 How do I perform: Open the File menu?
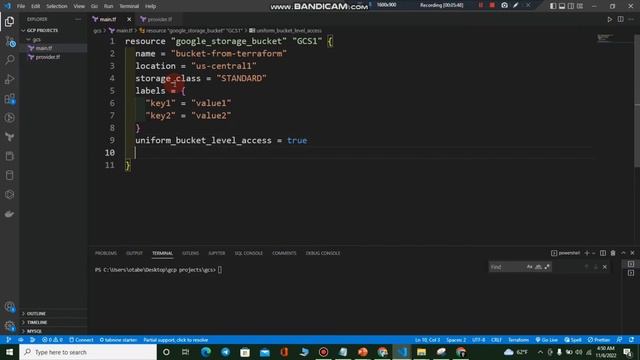click(21, 6)
